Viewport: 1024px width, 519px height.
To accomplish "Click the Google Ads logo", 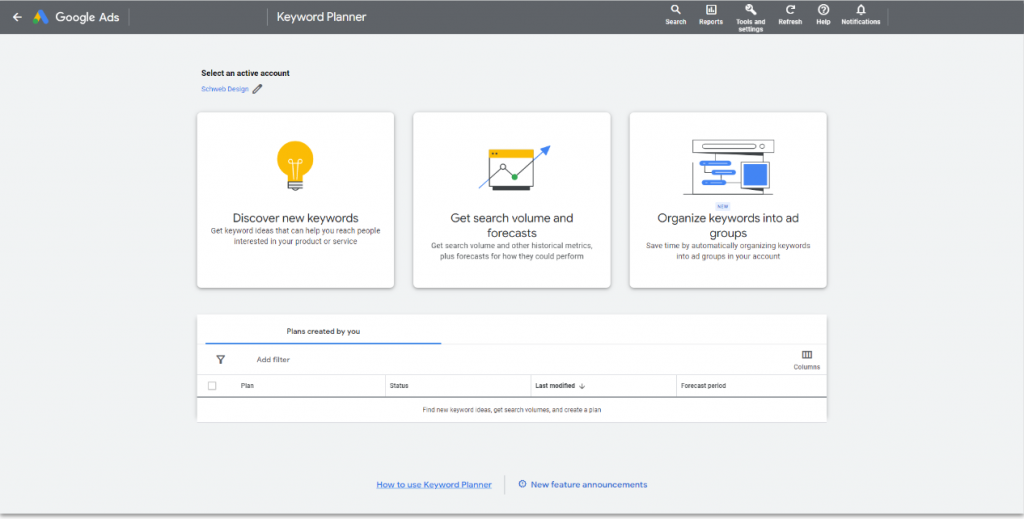I will click(x=41, y=17).
